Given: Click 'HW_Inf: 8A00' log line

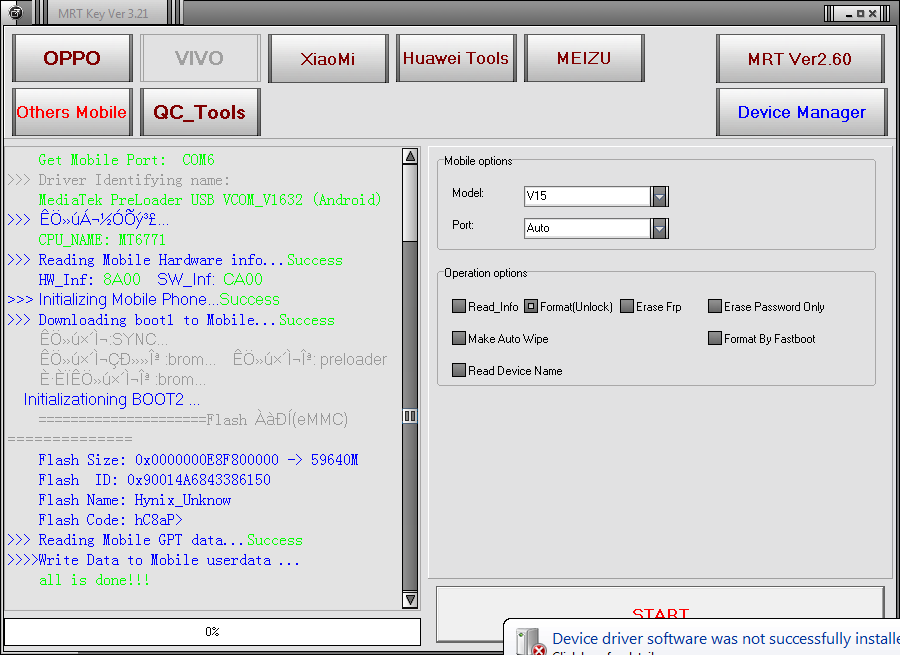Looking at the screenshot, I should pyautogui.click(x=150, y=280).
